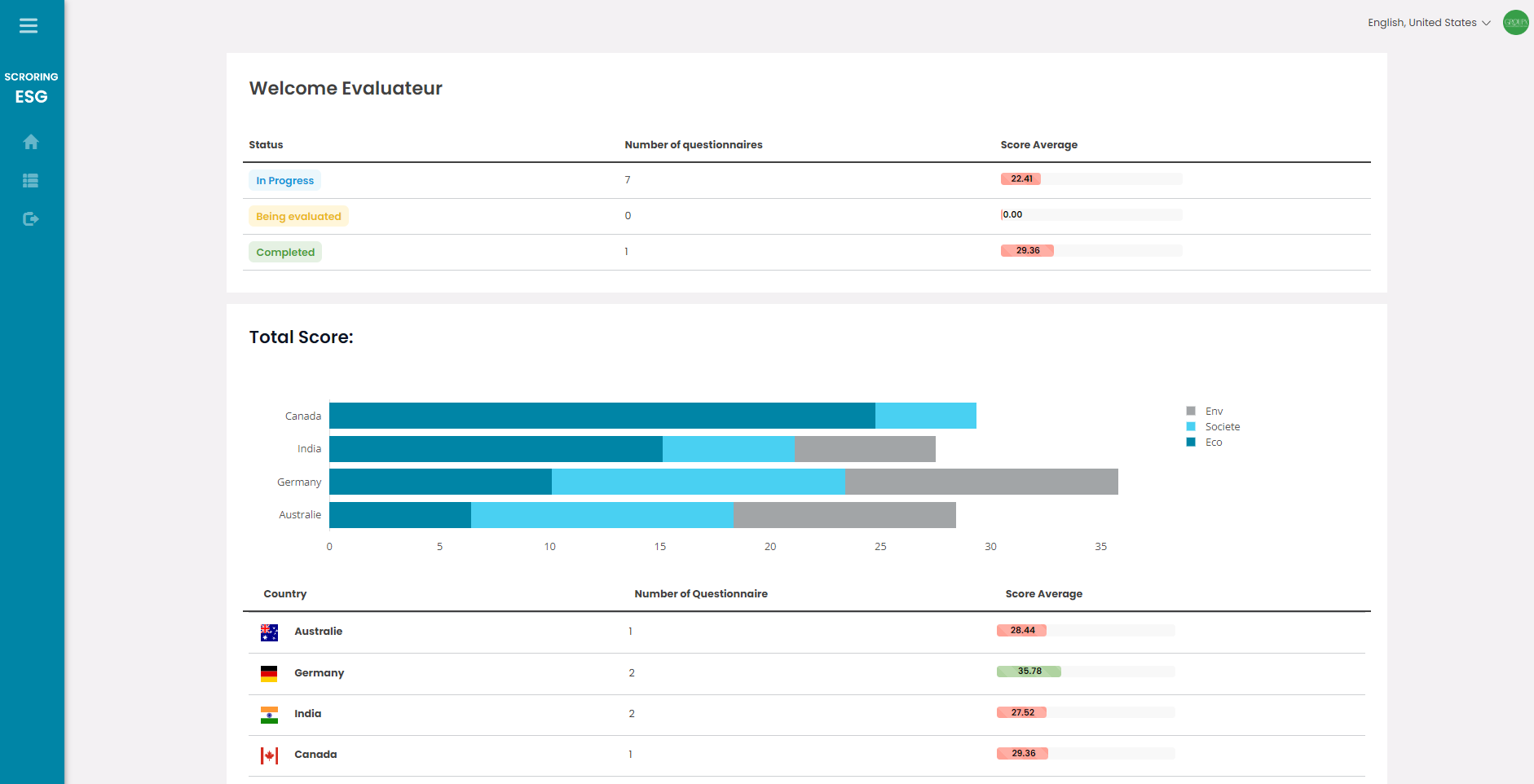
Task: Select the Completed status badge
Action: (285, 253)
